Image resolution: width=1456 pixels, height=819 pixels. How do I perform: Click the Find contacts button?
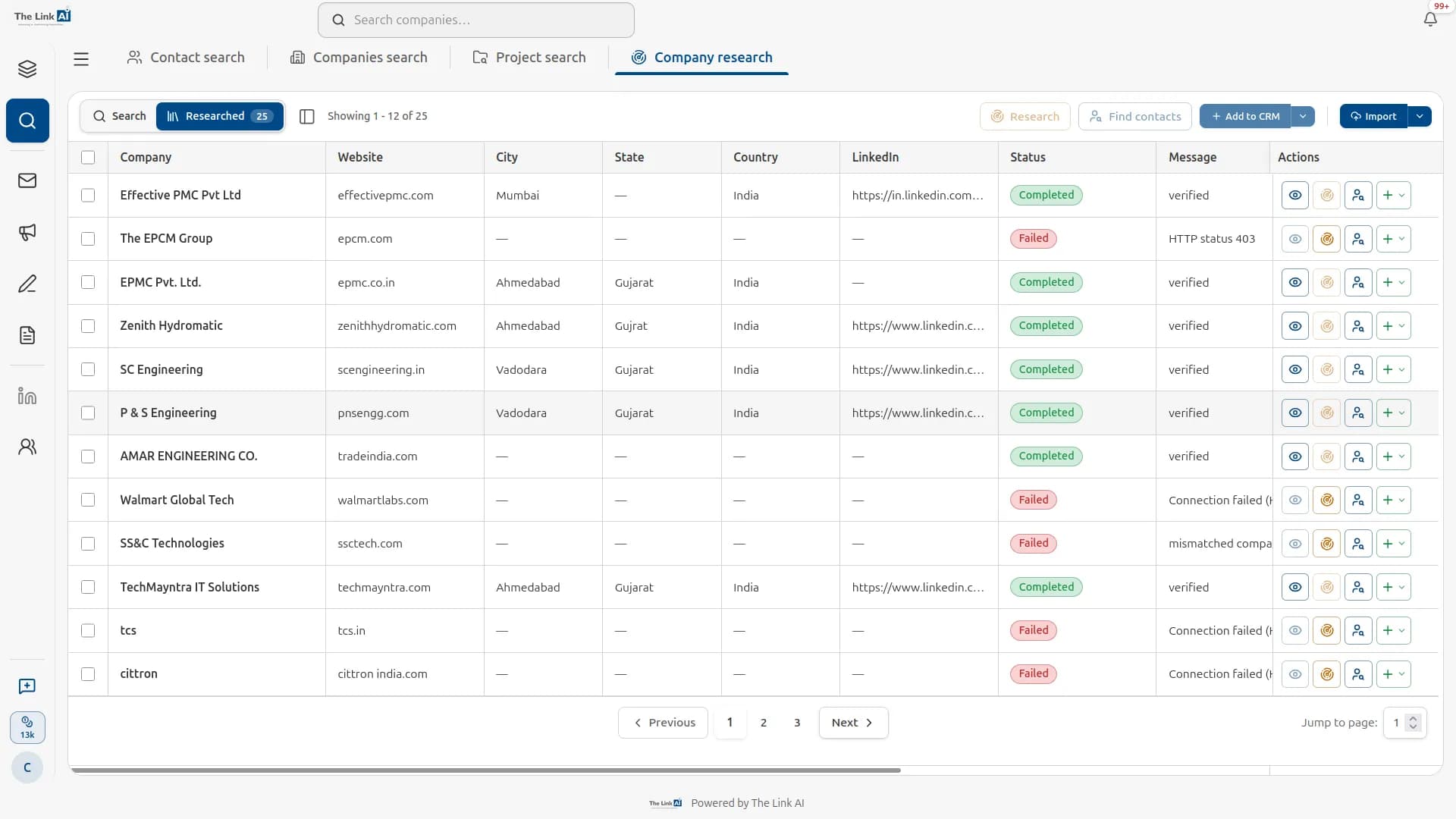click(1135, 117)
